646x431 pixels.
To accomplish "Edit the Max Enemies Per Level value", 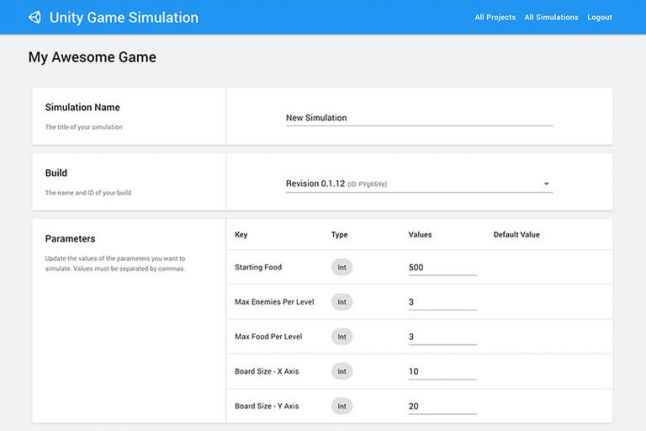I will [442, 302].
